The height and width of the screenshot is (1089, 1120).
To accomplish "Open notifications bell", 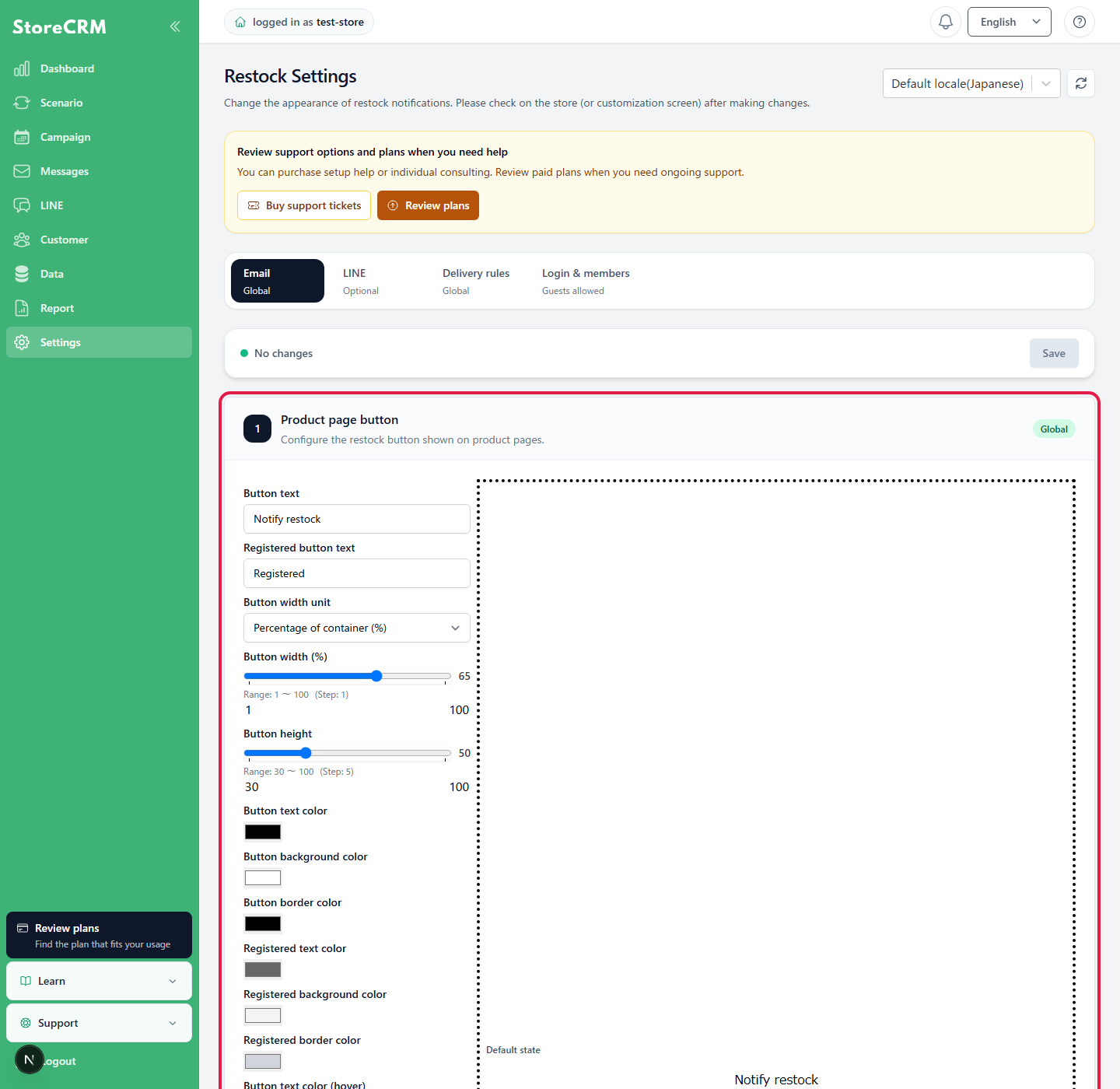I will point(946,22).
